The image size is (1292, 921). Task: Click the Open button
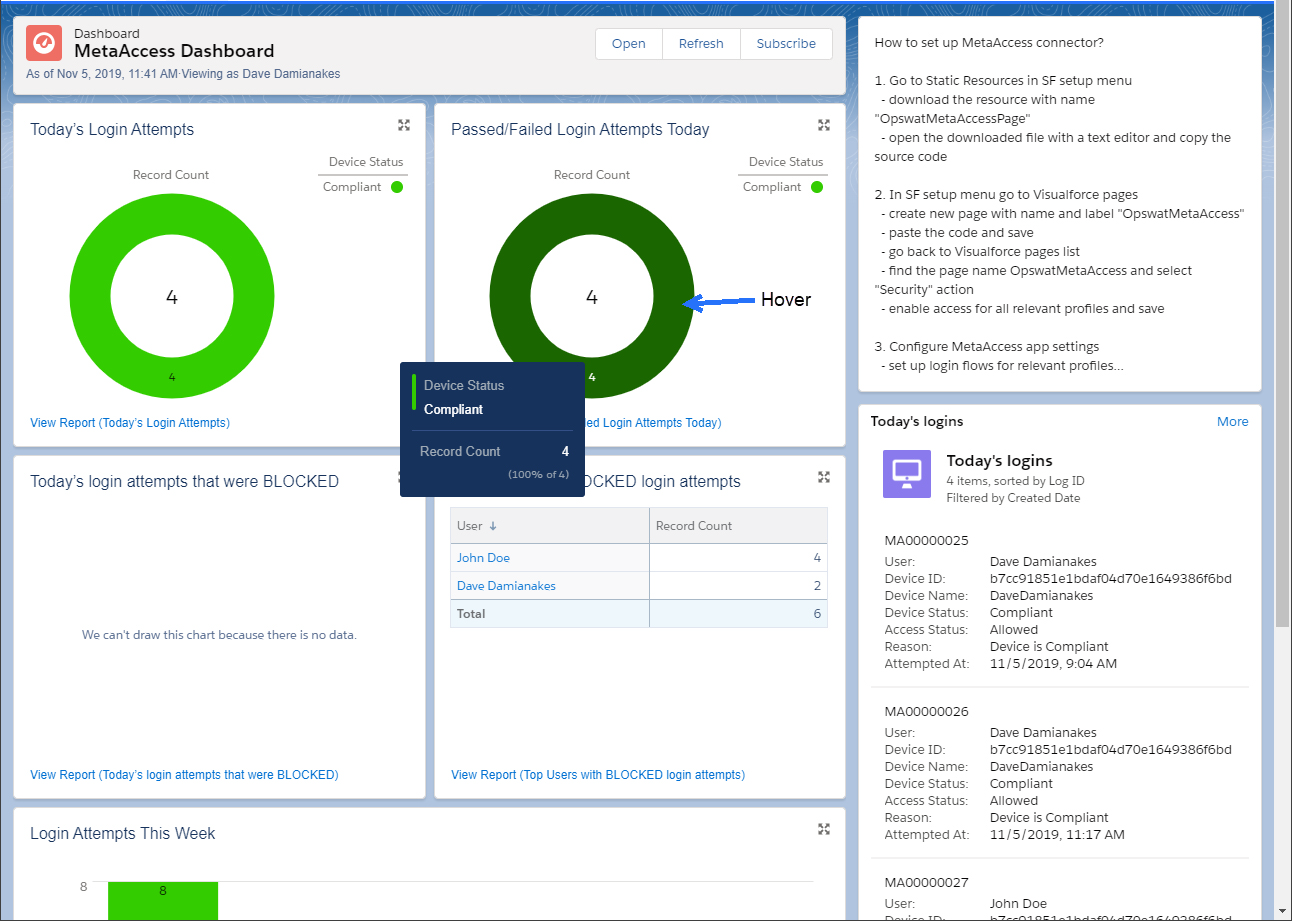pyautogui.click(x=629, y=44)
